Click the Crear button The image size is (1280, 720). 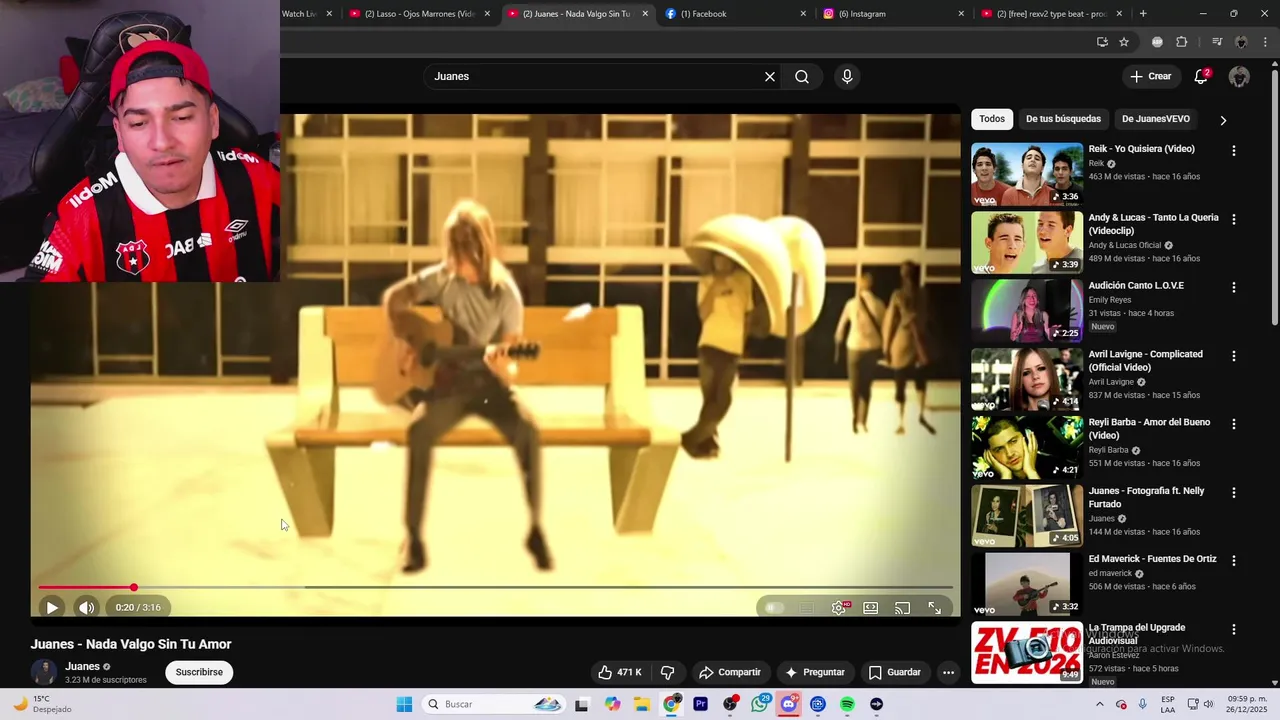coord(1150,76)
